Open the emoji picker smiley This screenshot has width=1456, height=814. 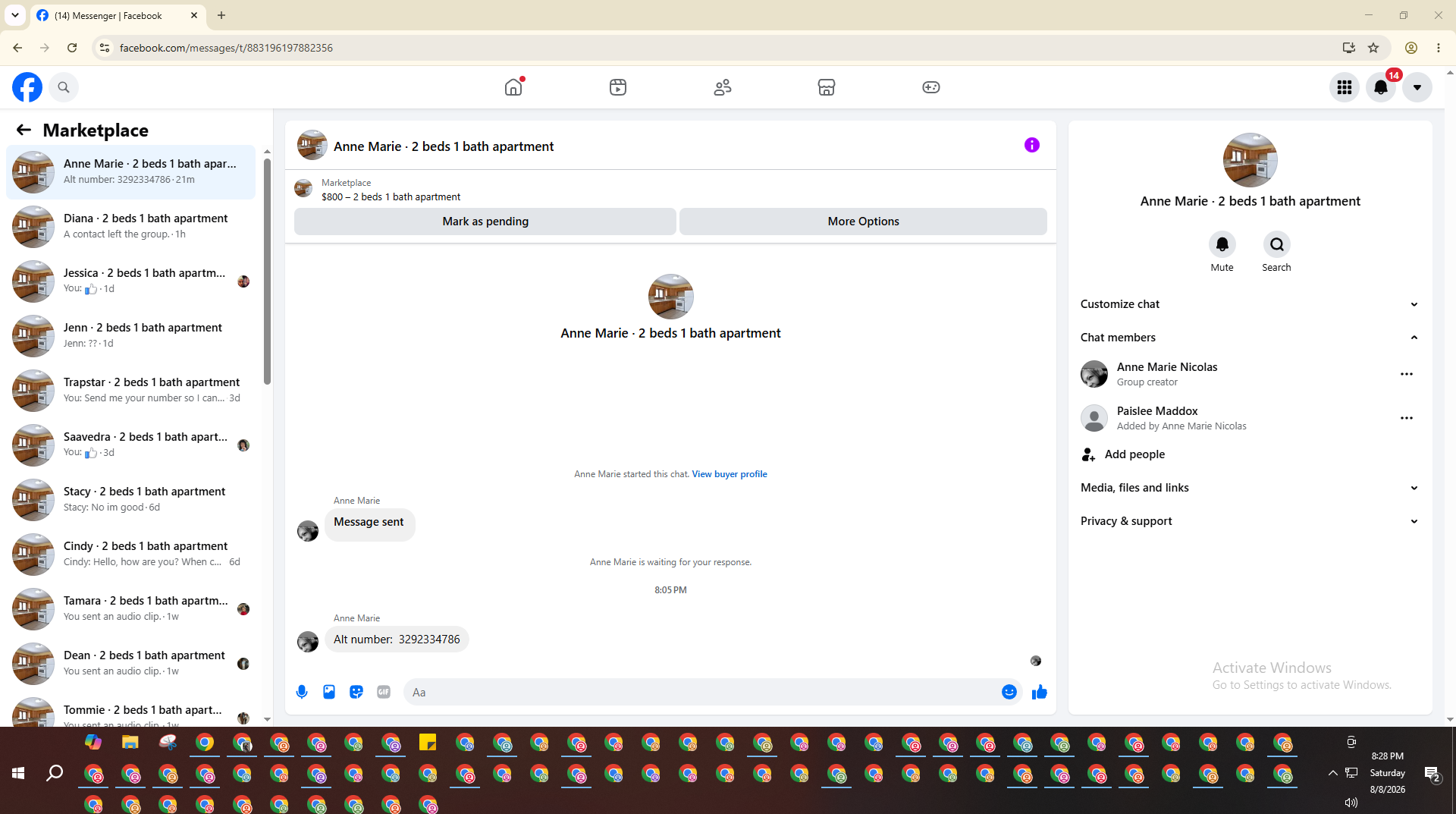click(x=1009, y=692)
